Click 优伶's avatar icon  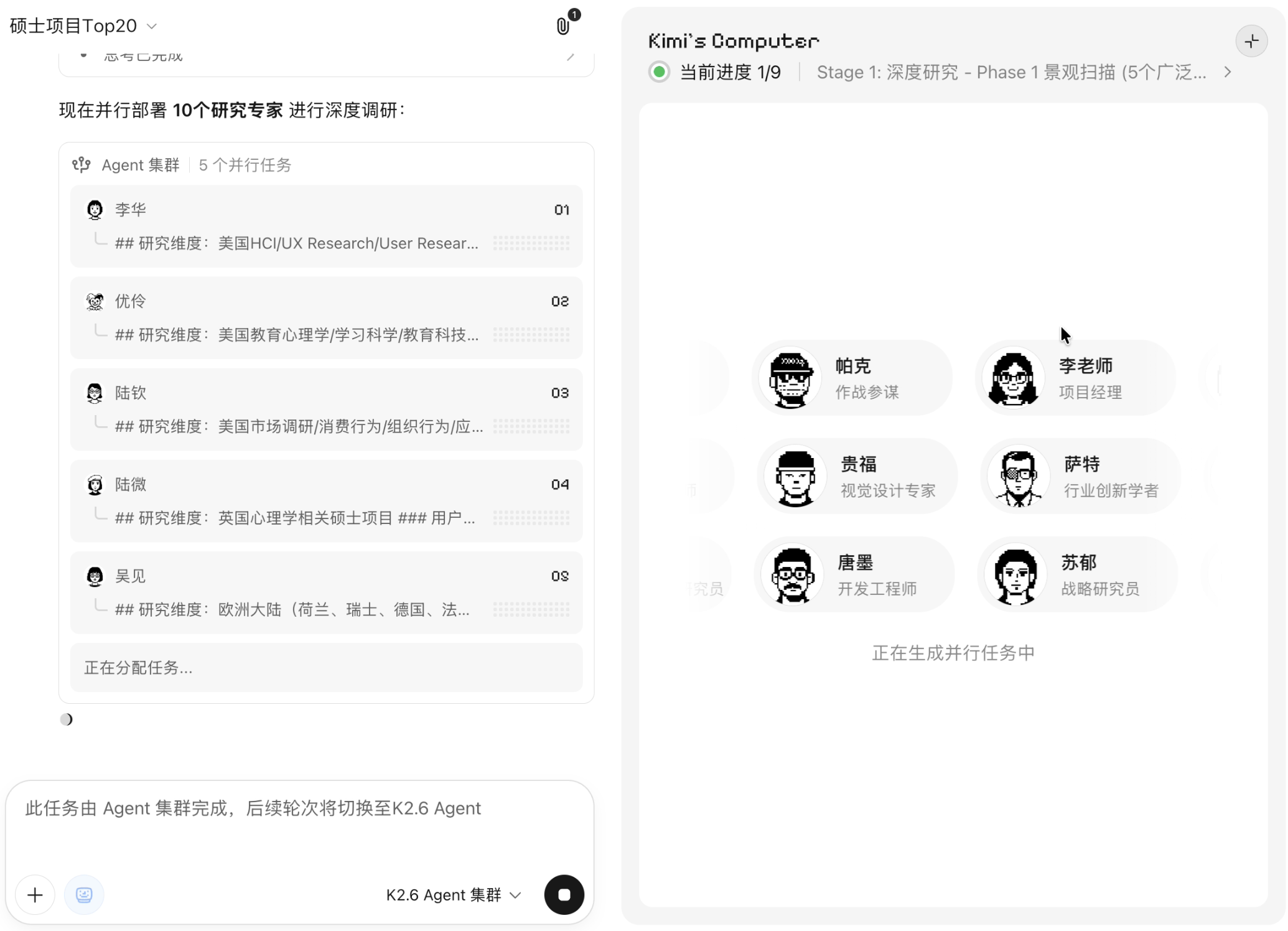coord(95,302)
